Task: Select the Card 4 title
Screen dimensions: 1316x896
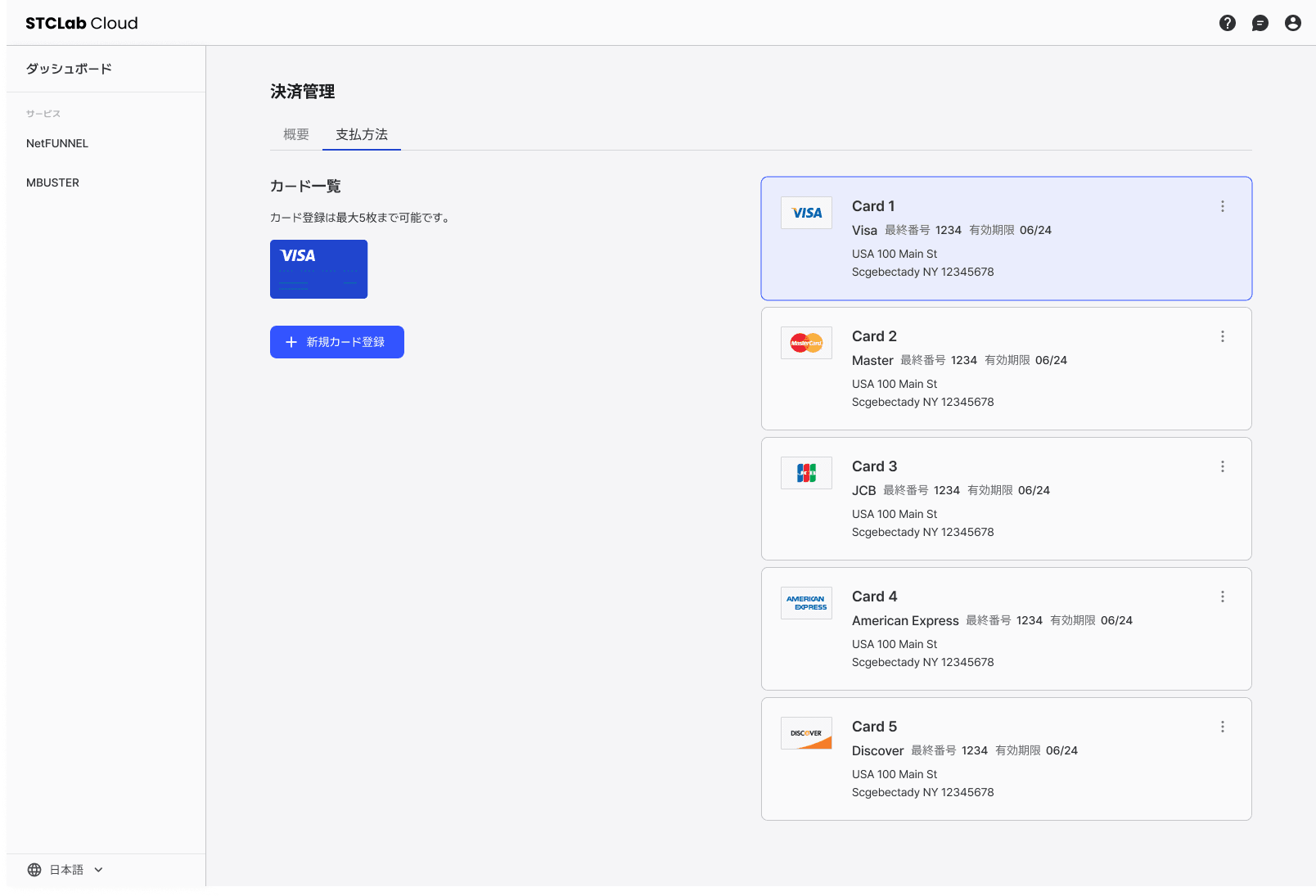Action: click(874, 597)
